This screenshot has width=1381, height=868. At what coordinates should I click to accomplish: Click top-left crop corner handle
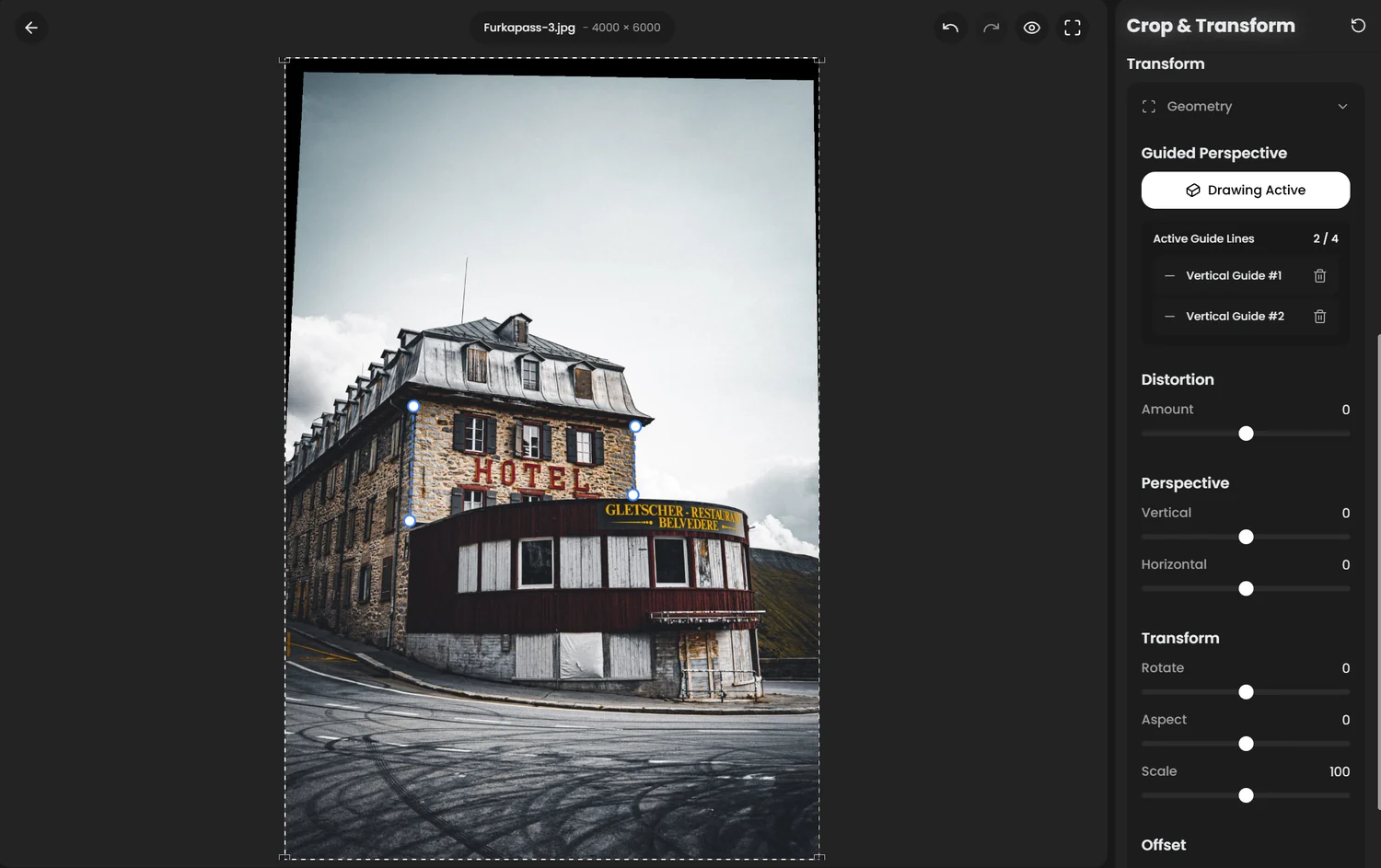(x=284, y=60)
